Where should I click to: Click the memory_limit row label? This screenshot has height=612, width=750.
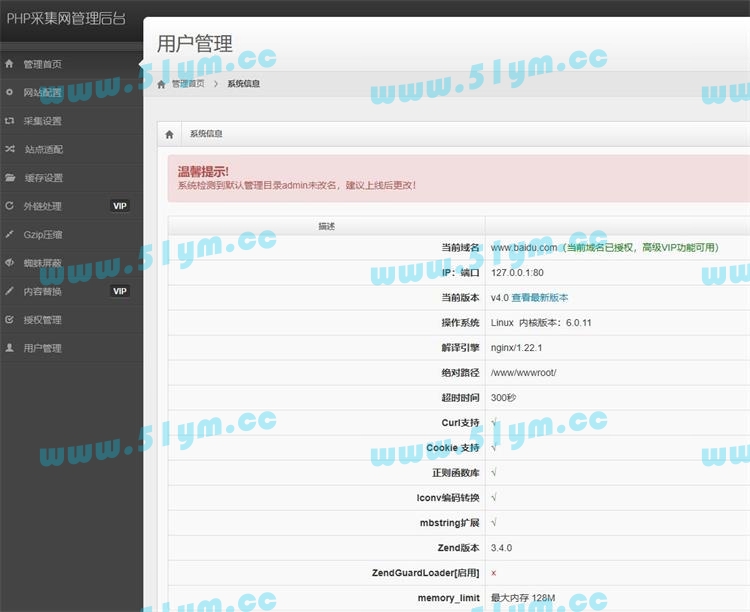tap(449, 598)
